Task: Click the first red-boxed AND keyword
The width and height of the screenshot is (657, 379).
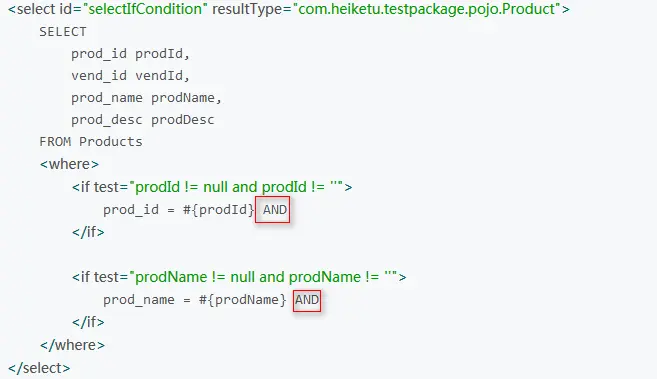Action: tap(272, 209)
